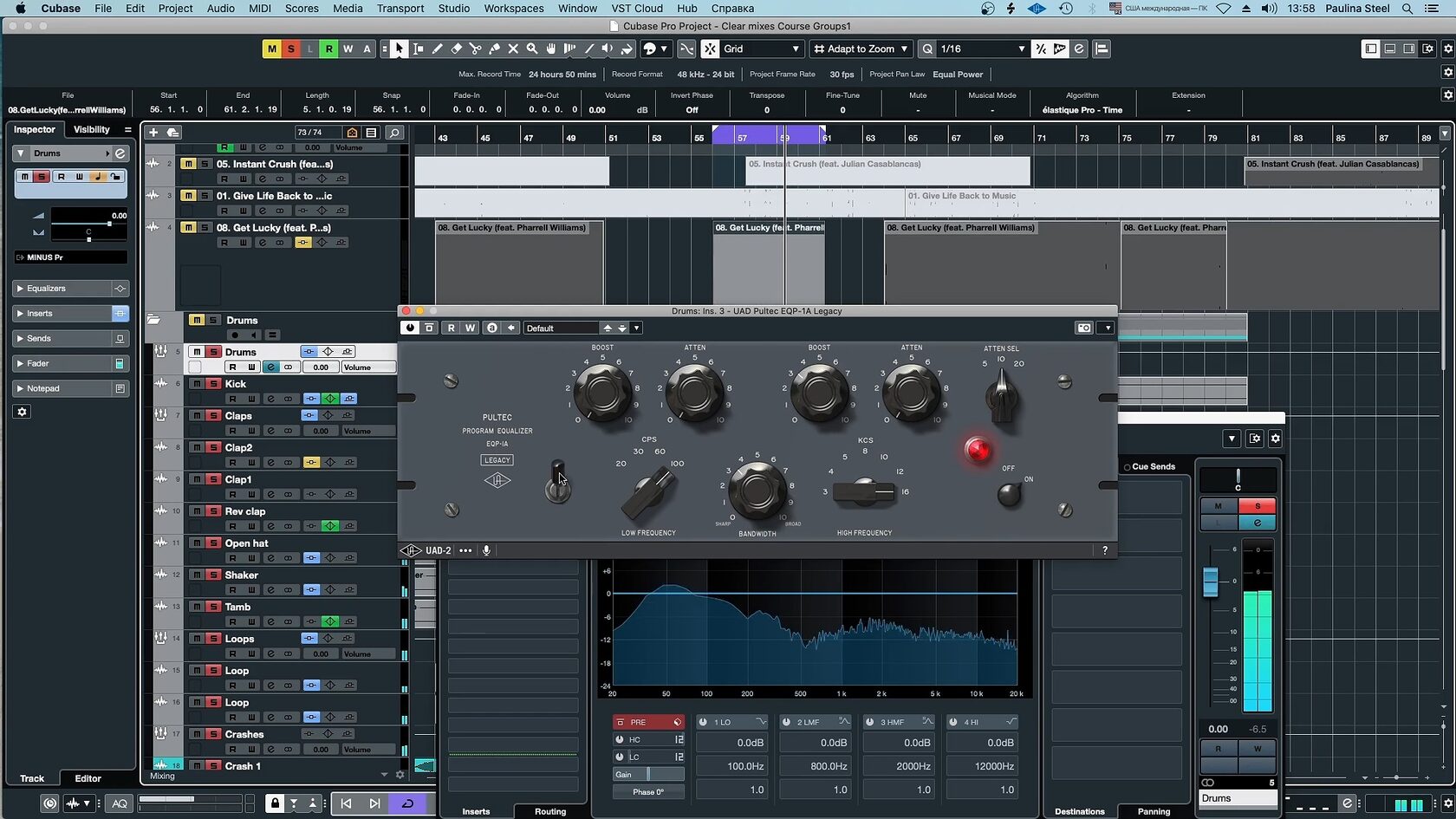Image resolution: width=1456 pixels, height=819 pixels.
Task: Click the Phase 0° button
Action: point(648,792)
